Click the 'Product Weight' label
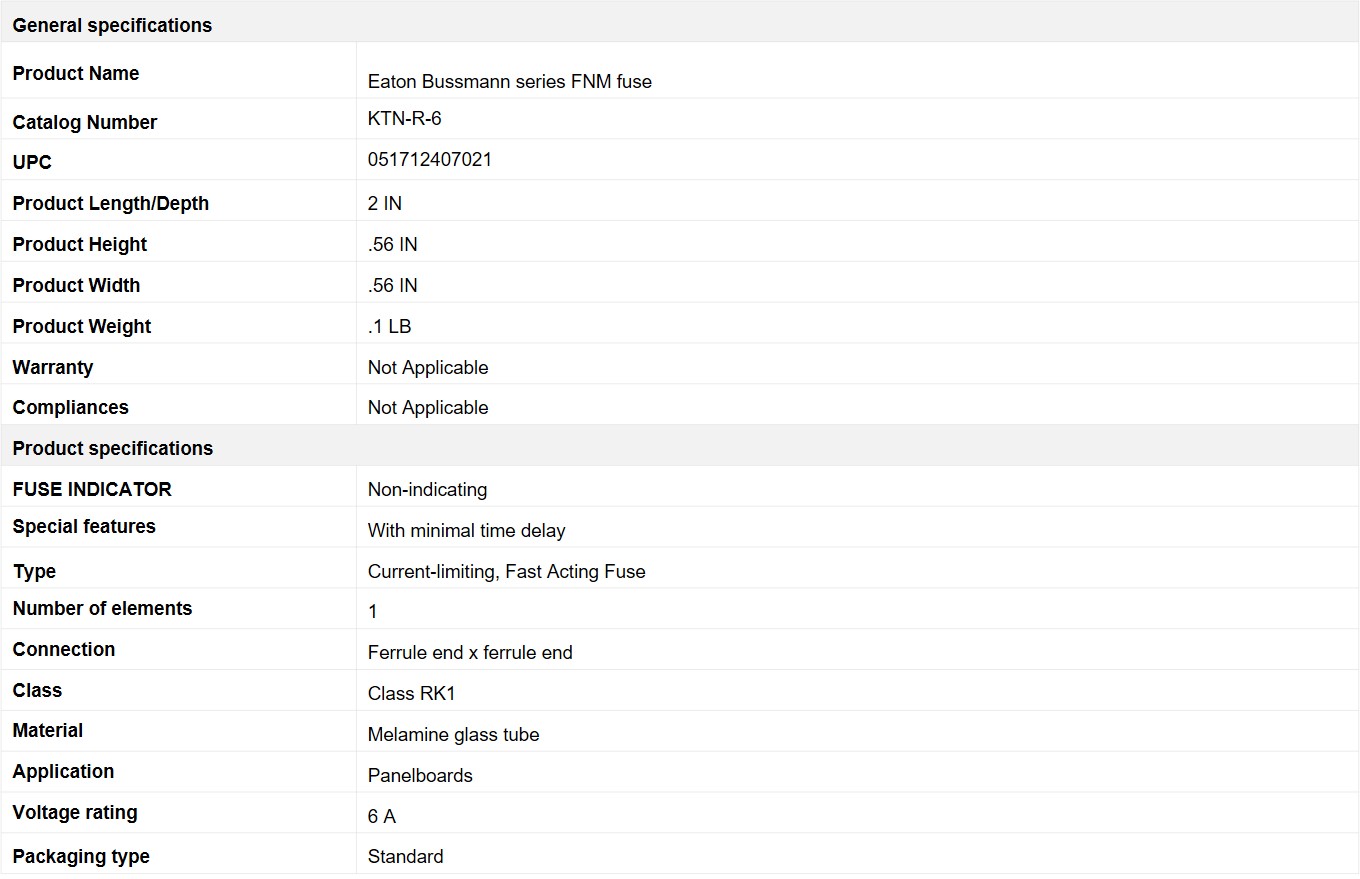The width and height of the screenshot is (1360, 879). click(x=82, y=326)
